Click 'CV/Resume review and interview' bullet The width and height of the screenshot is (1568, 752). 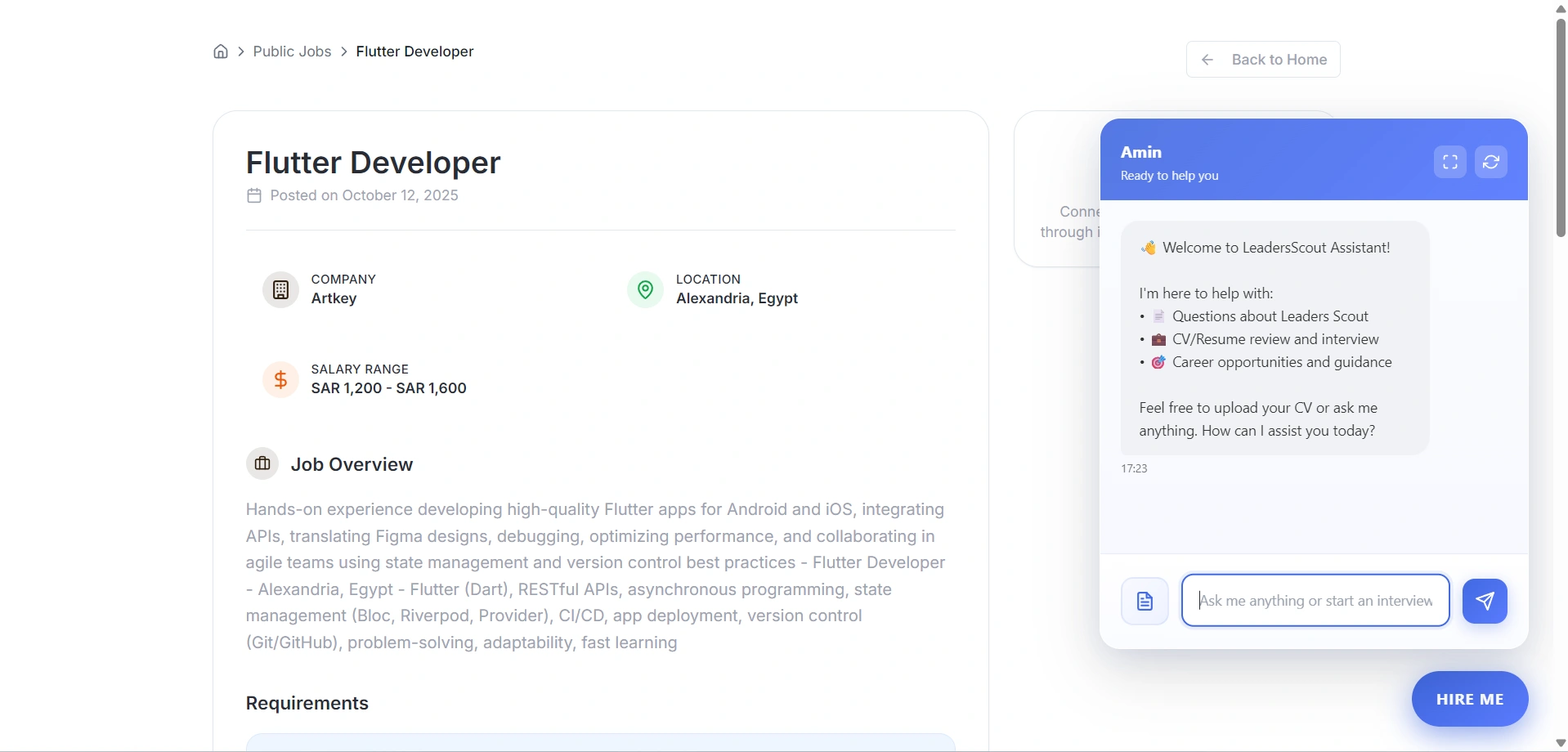[x=1275, y=339]
